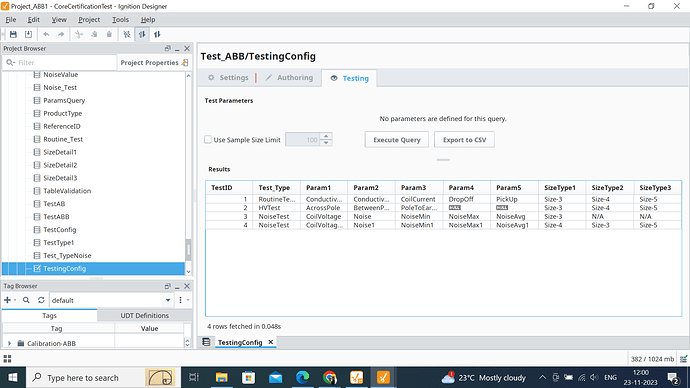Increase sample size limit with up arrow
This screenshot has width=690, height=388.
pos(326,136)
